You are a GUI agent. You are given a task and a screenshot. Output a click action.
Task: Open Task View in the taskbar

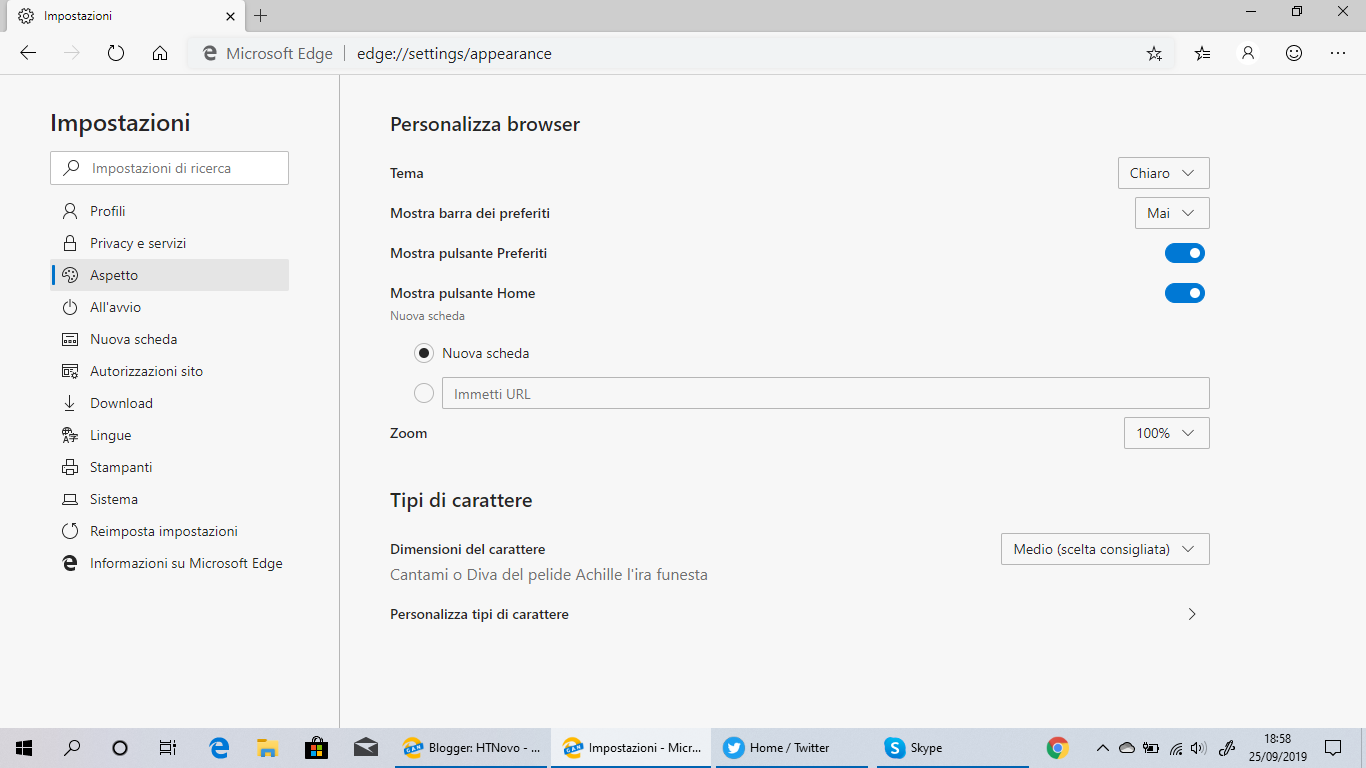pyautogui.click(x=168, y=747)
